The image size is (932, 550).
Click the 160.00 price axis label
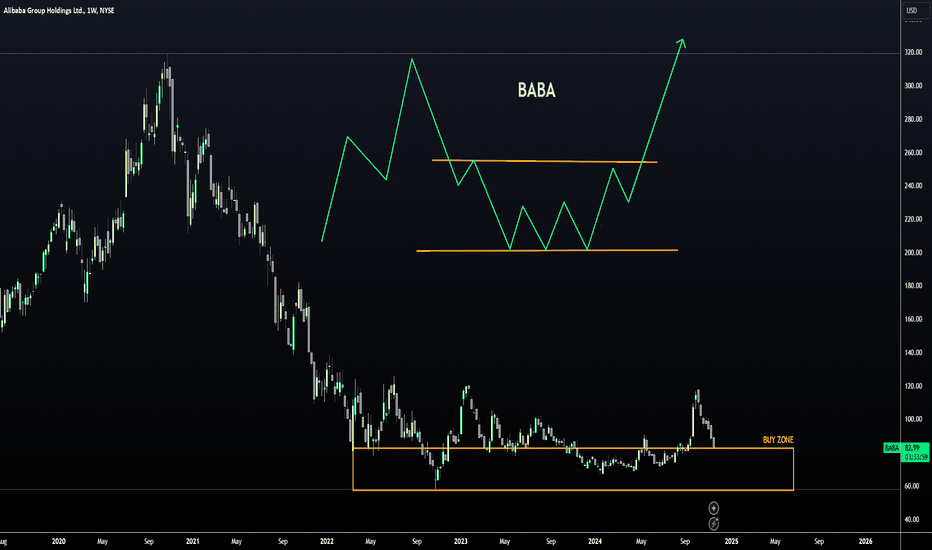pos(913,319)
